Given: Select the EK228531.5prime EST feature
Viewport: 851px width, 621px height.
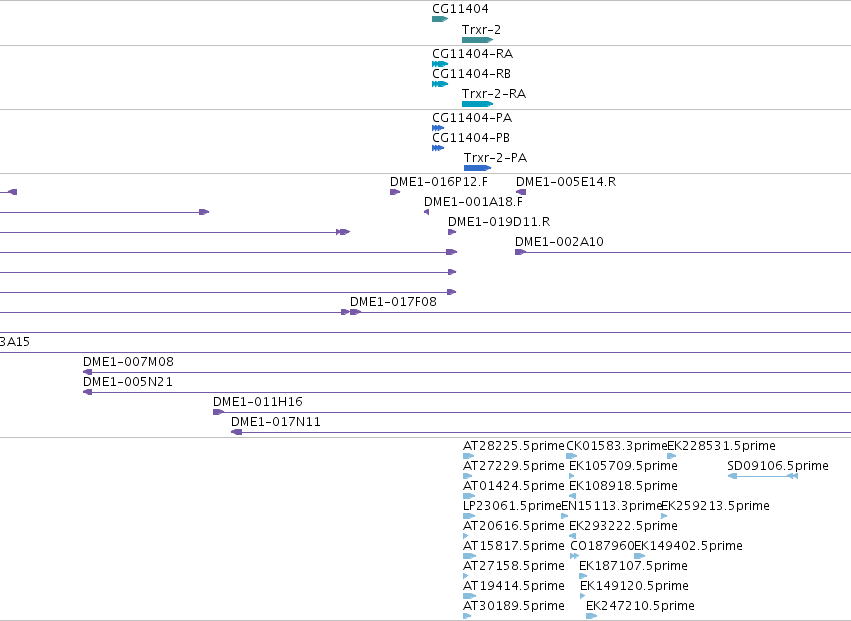Looking at the screenshot, I should [x=672, y=456].
